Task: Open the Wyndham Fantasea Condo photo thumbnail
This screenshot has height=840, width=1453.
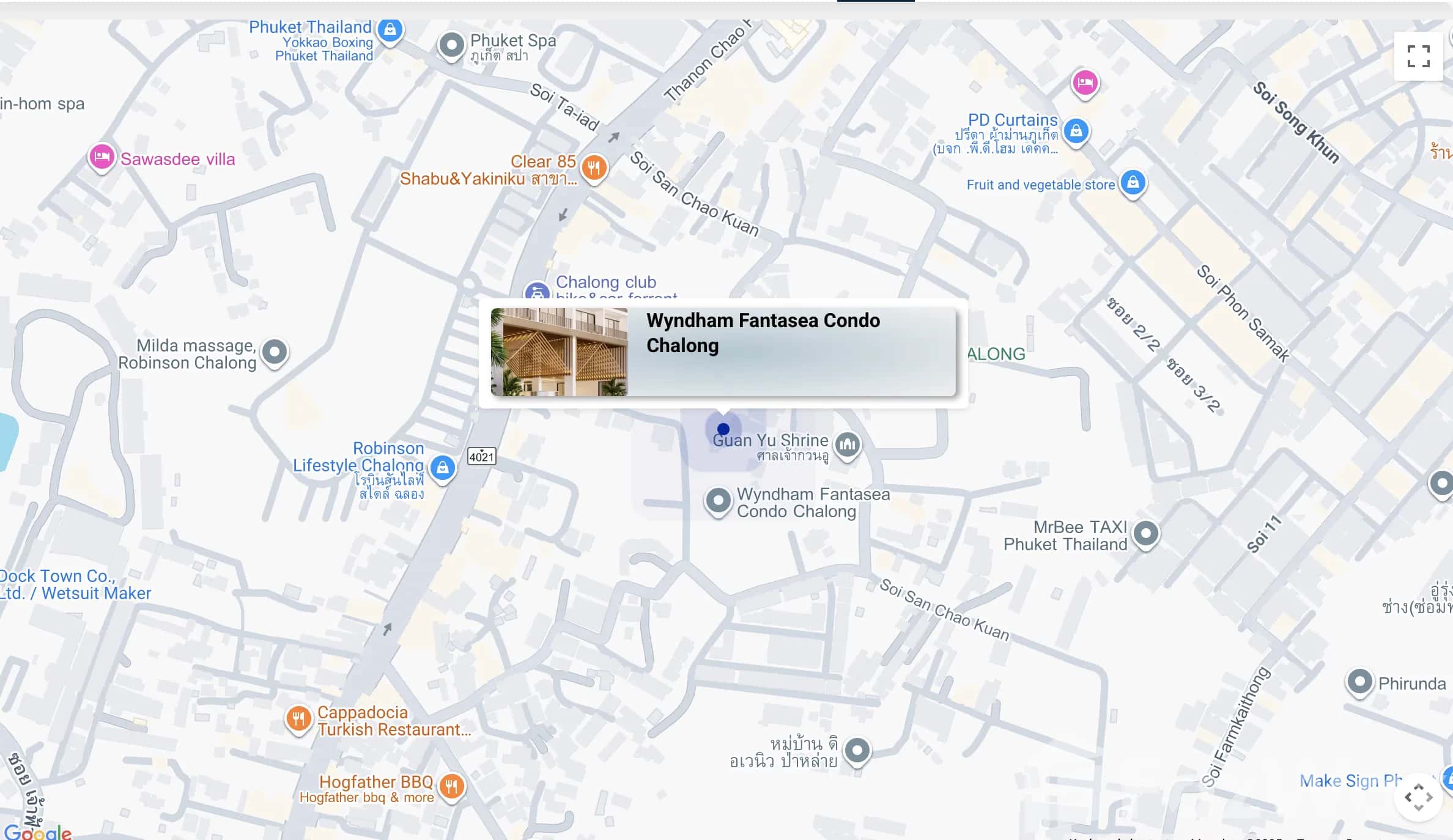Action: [559, 352]
